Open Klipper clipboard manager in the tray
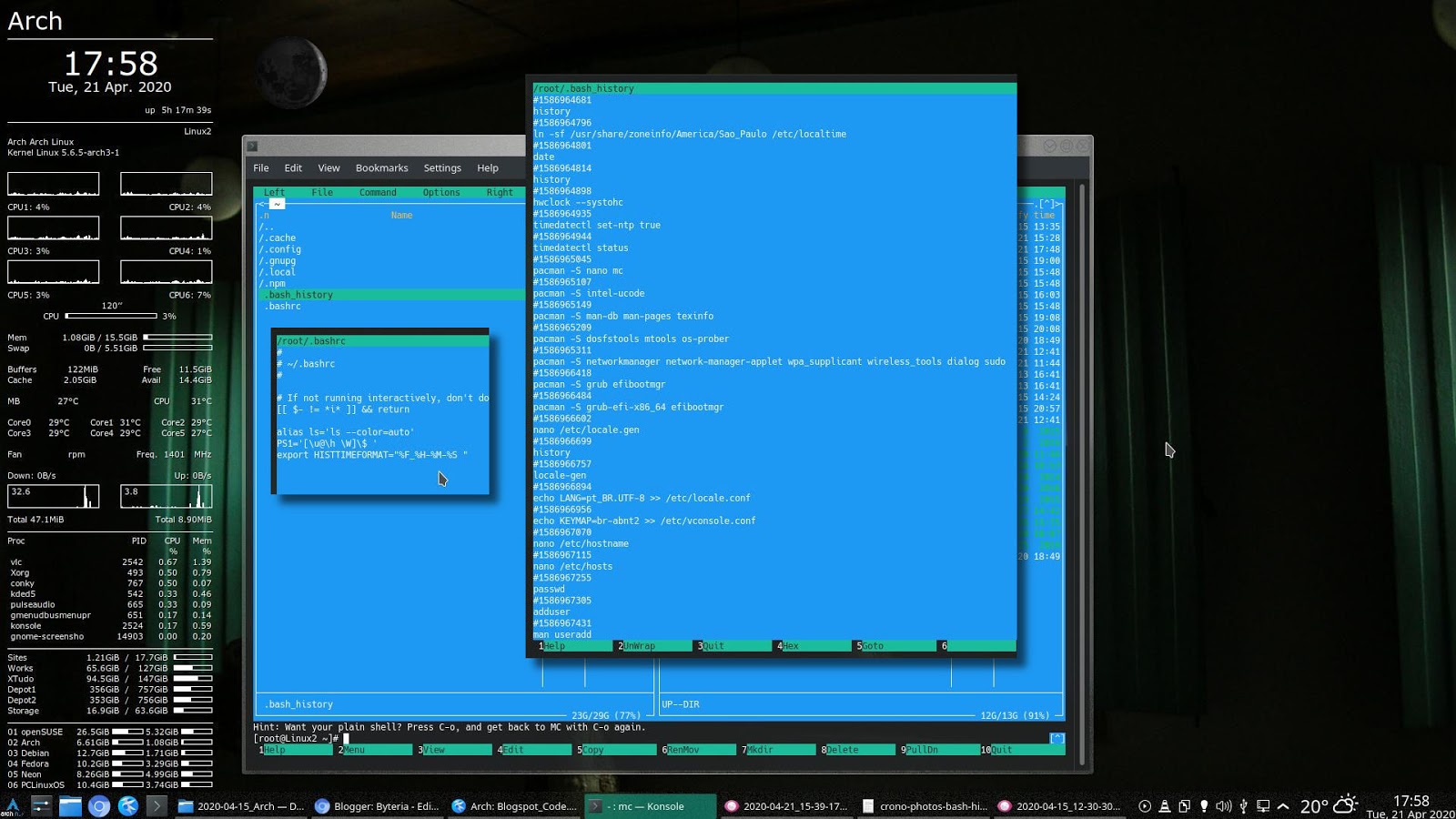 pos(1185,806)
